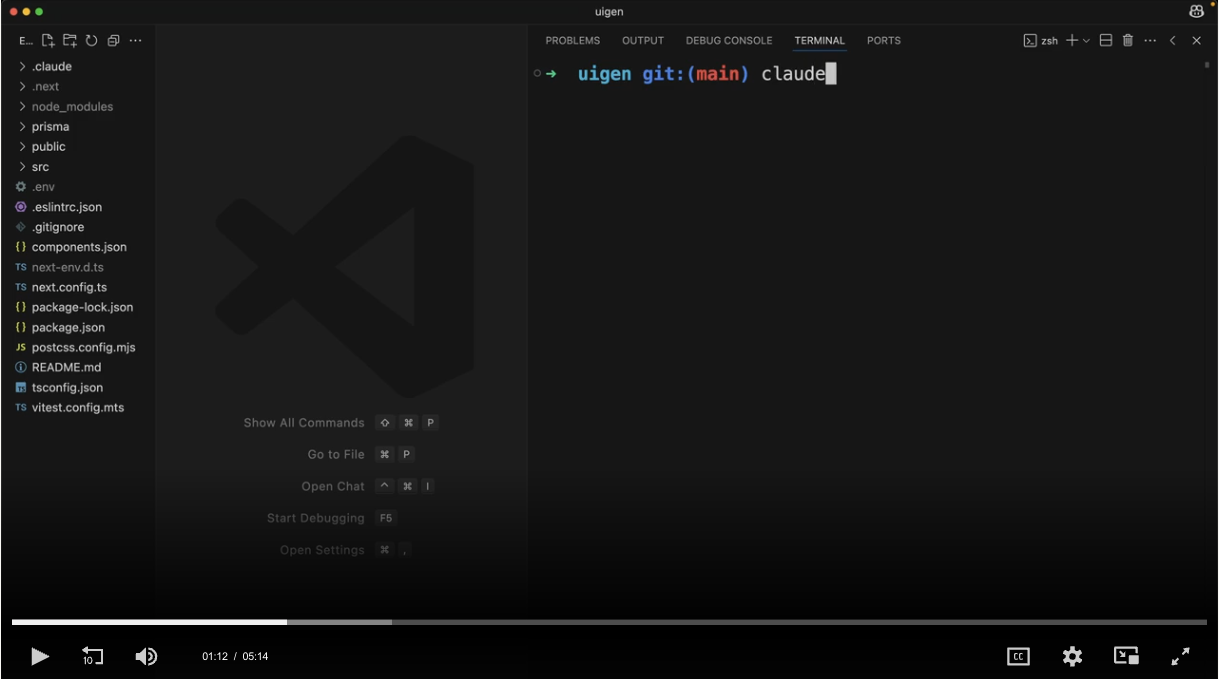Image resolution: width=1219 pixels, height=679 pixels.
Task: Create a new terminal with plus icon
Action: point(1072,41)
